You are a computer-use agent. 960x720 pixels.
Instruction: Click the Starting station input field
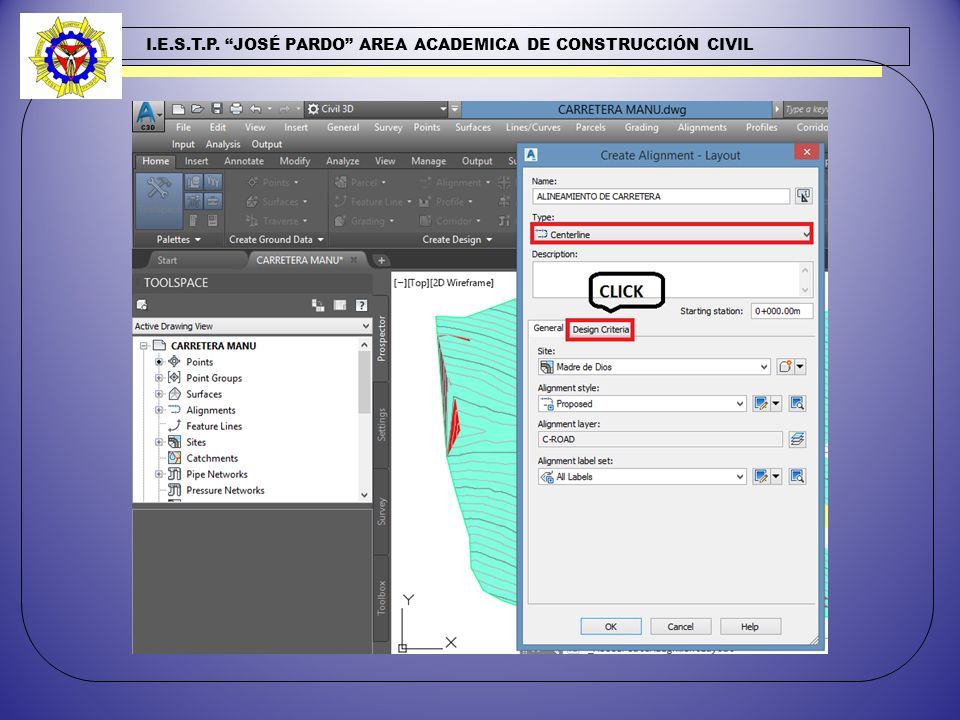(x=782, y=311)
